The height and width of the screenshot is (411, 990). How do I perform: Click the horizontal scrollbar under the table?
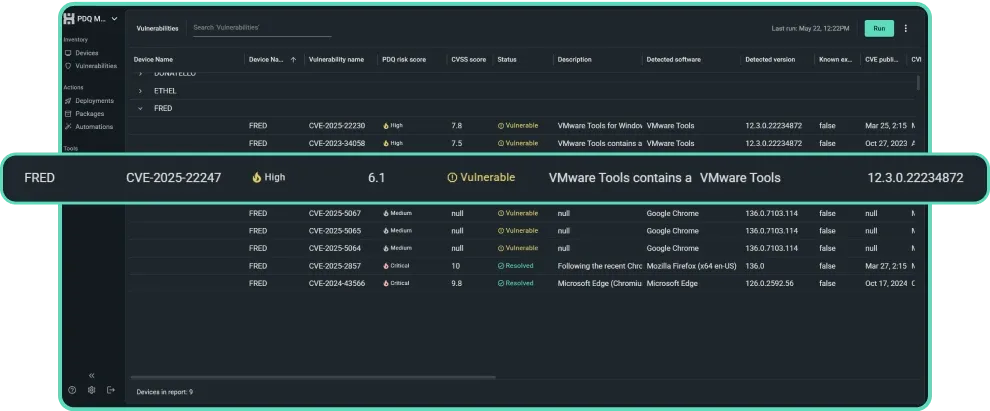313,378
